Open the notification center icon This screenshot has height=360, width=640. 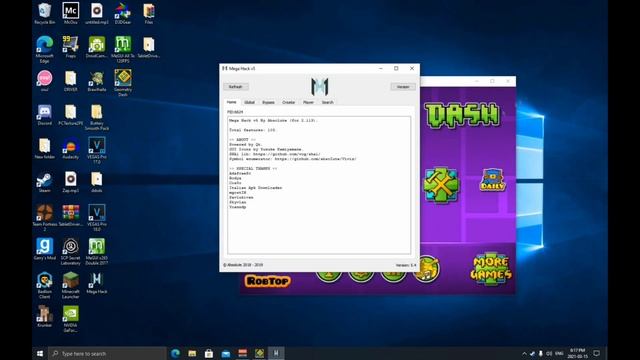[x=596, y=353]
